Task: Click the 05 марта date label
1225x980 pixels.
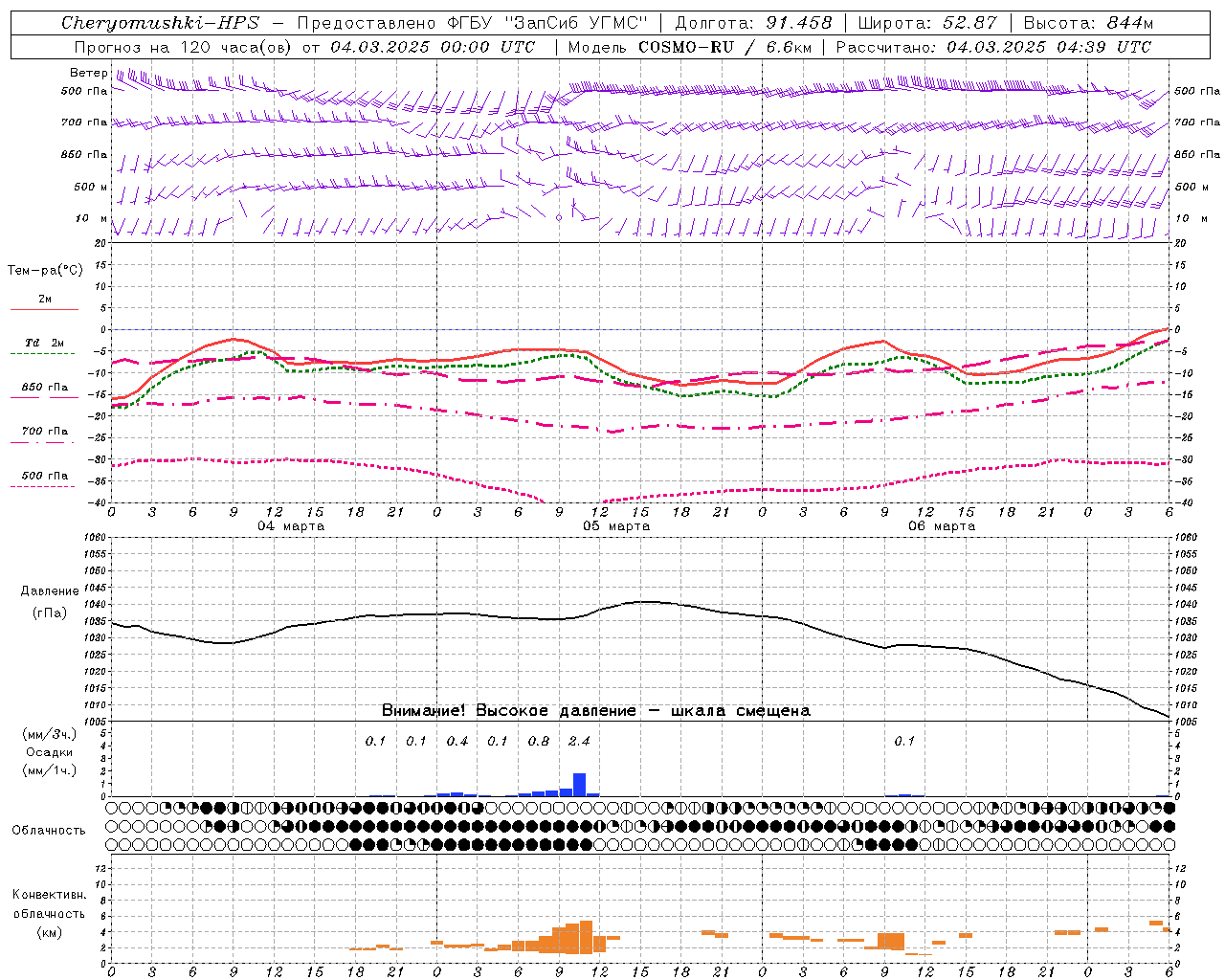Action: [x=616, y=526]
